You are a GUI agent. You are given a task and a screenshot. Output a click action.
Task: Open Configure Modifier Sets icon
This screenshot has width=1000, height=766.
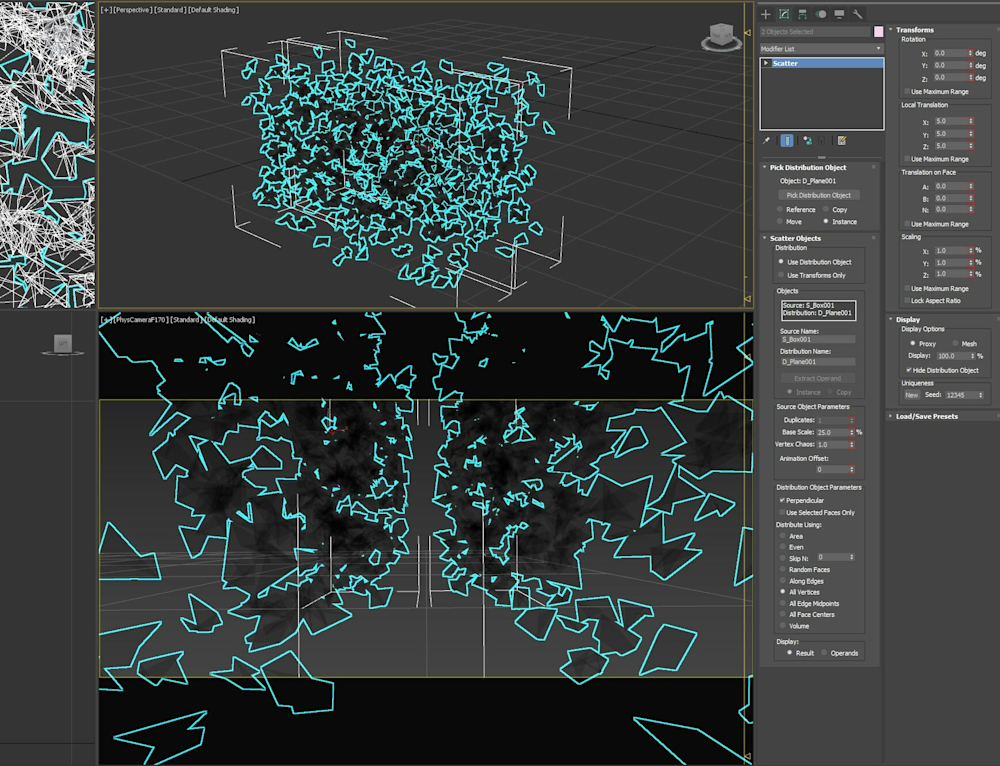coord(842,141)
